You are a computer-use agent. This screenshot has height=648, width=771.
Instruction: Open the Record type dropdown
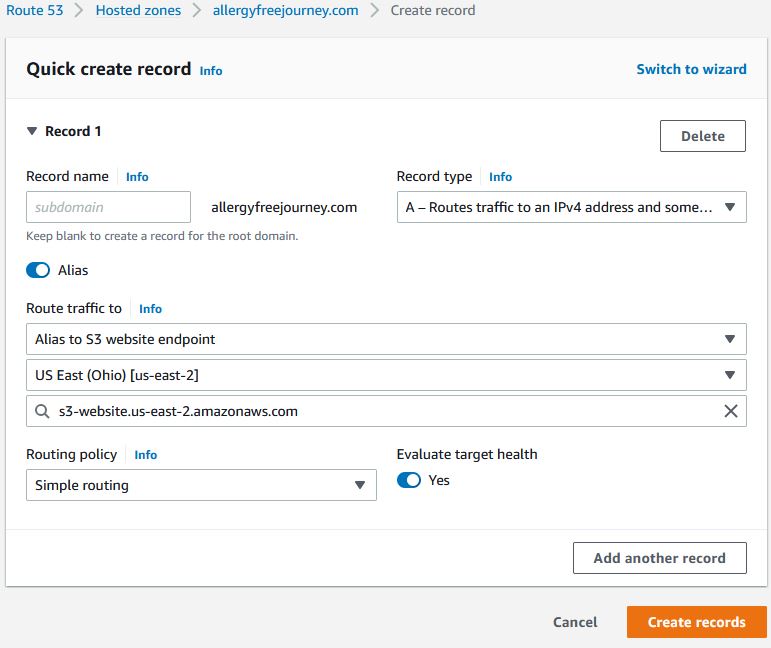pyautogui.click(x=571, y=208)
